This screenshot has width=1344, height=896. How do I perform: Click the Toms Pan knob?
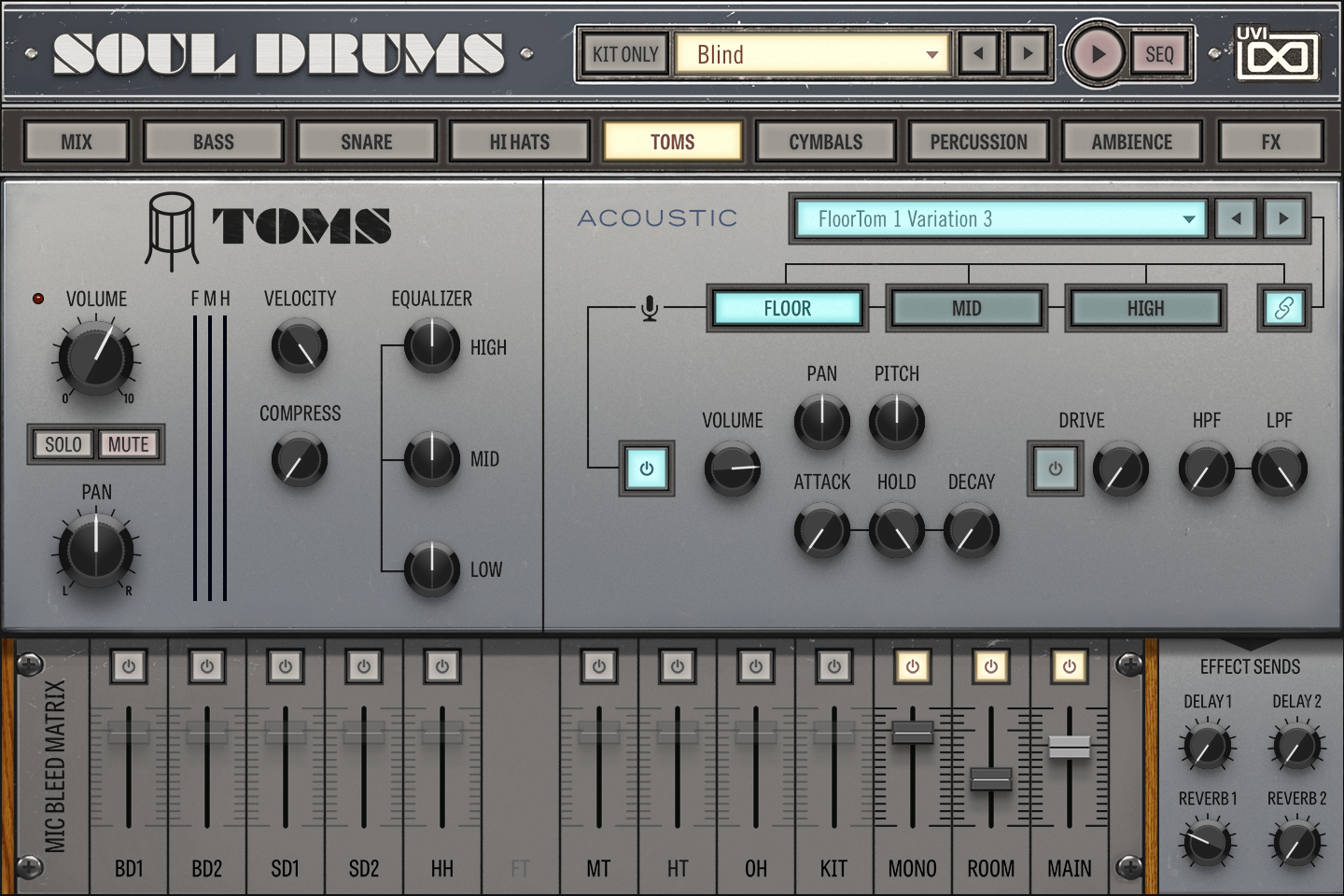(x=96, y=550)
